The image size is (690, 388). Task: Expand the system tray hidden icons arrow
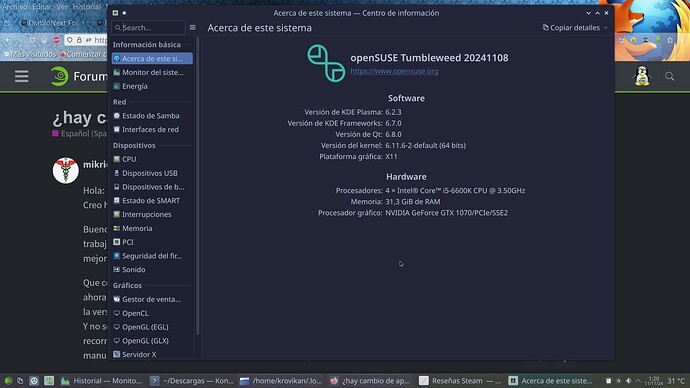638,381
